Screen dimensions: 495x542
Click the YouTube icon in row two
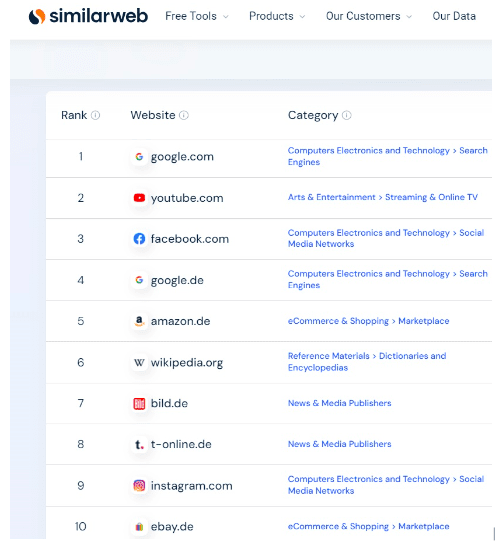pyautogui.click(x=139, y=198)
